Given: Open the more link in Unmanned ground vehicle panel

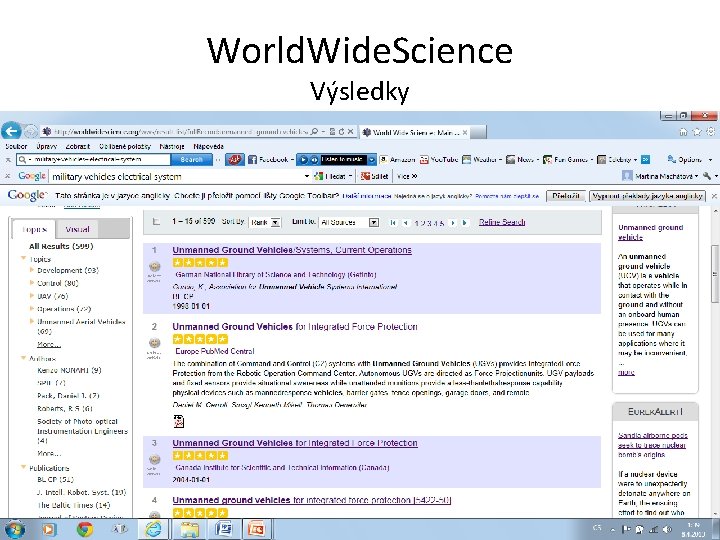Looking at the screenshot, I should [x=626, y=372].
